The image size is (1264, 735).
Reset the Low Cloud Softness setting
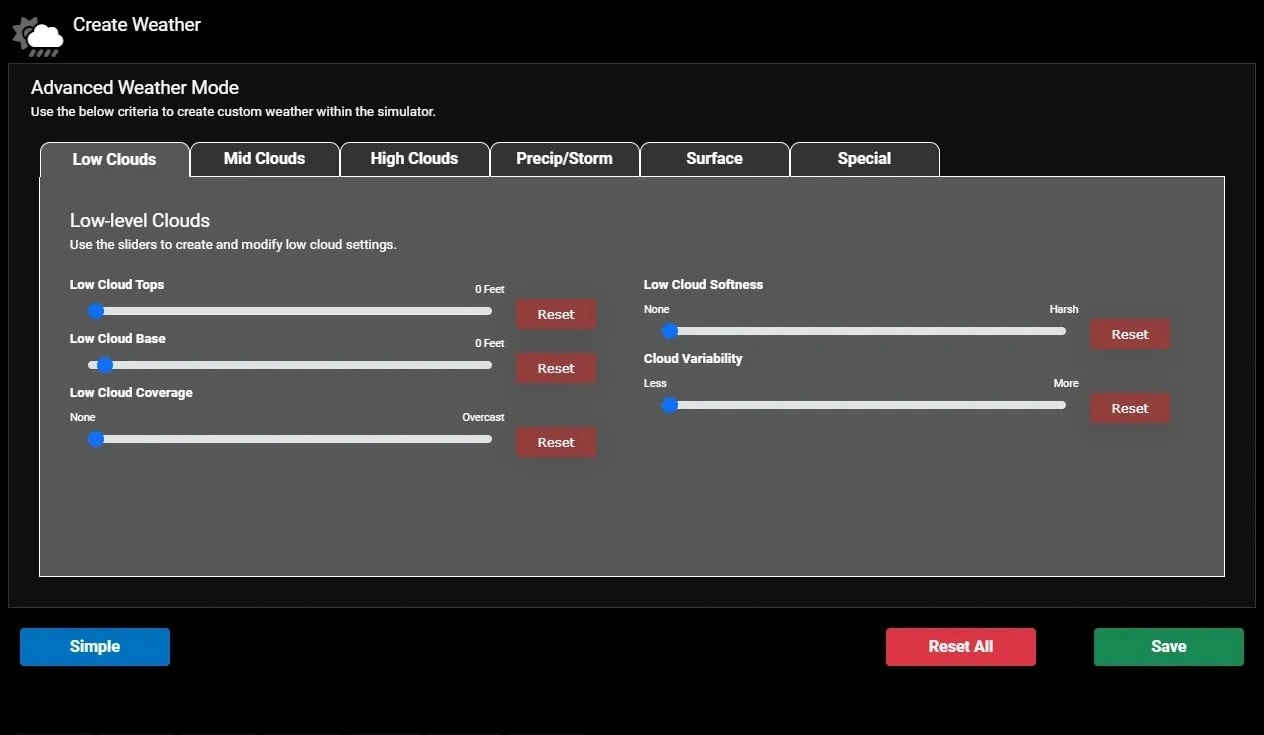tap(1129, 334)
